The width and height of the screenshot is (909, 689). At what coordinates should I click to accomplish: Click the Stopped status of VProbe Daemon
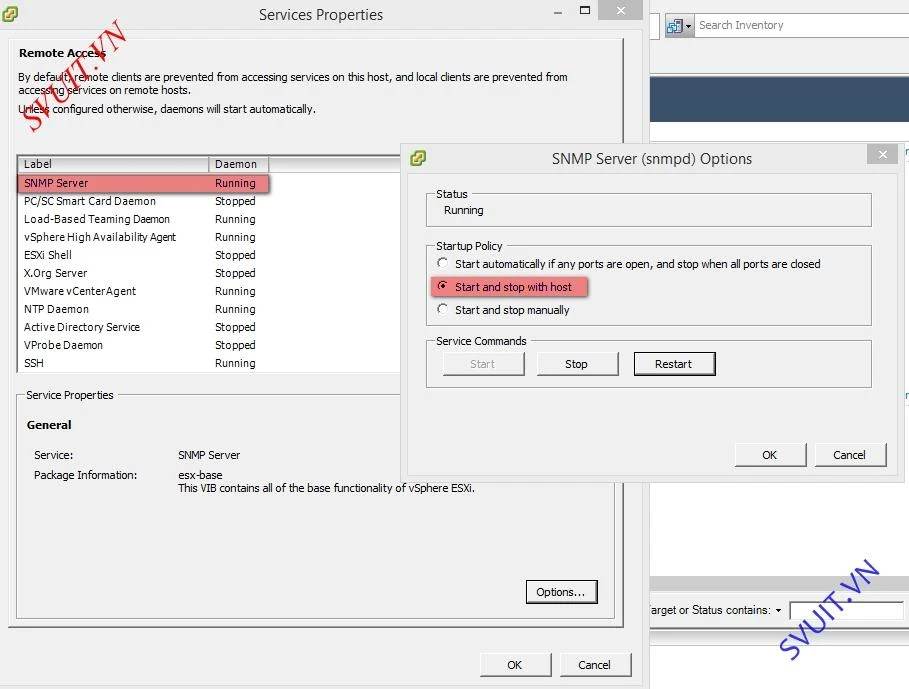click(235, 345)
